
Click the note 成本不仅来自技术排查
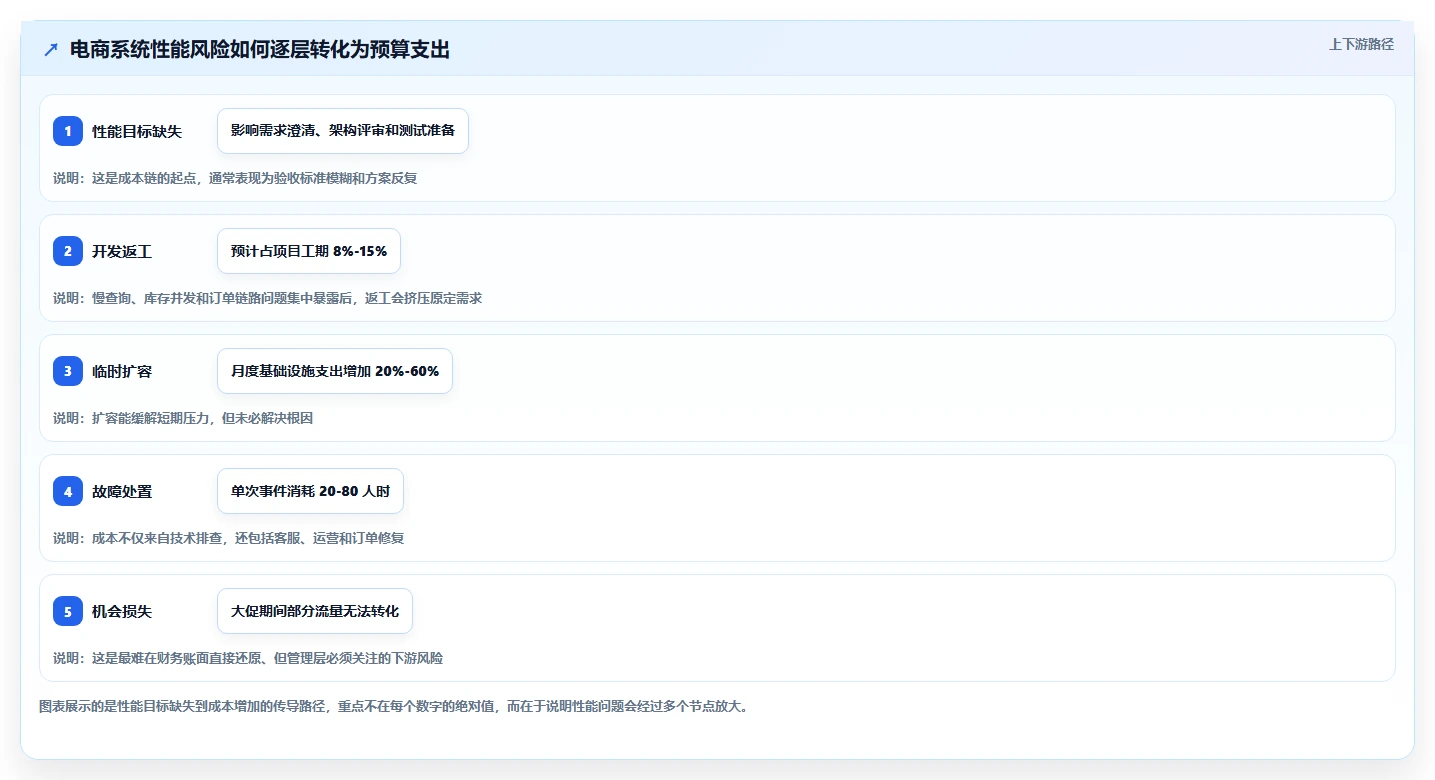tap(229, 538)
